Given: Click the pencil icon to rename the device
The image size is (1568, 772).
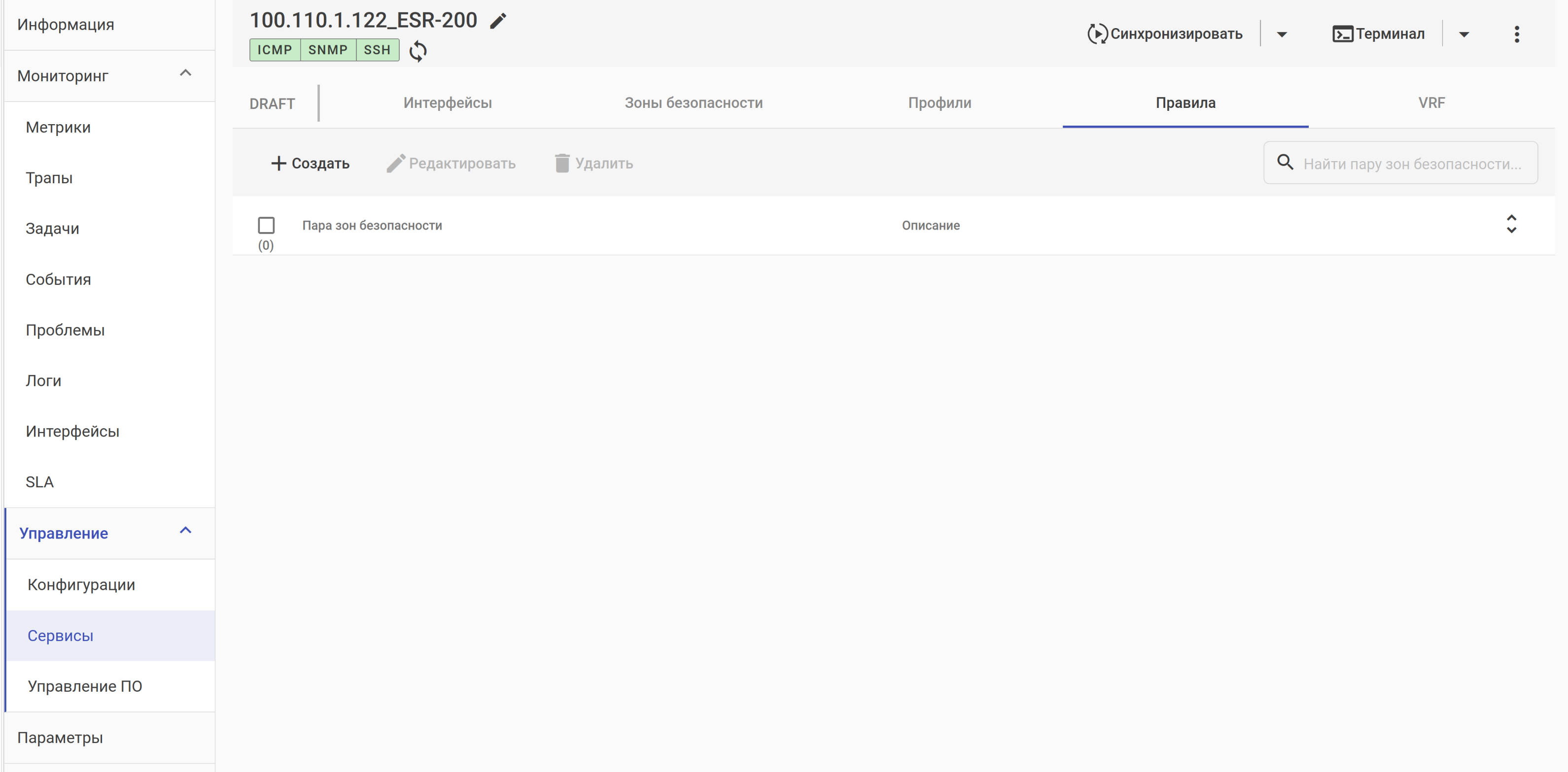Looking at the screenshot, I should click(x=498, y=21).
